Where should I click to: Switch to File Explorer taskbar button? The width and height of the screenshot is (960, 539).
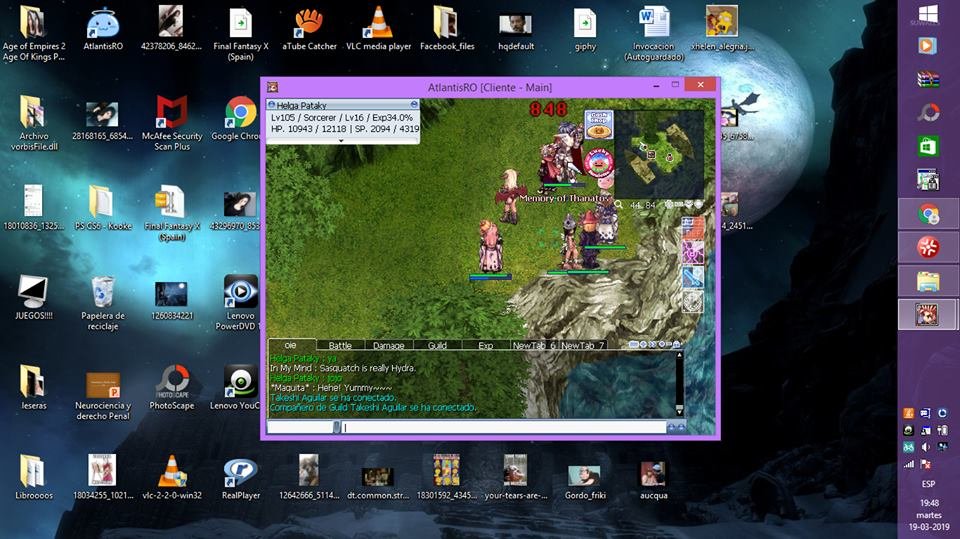point(928,281)
